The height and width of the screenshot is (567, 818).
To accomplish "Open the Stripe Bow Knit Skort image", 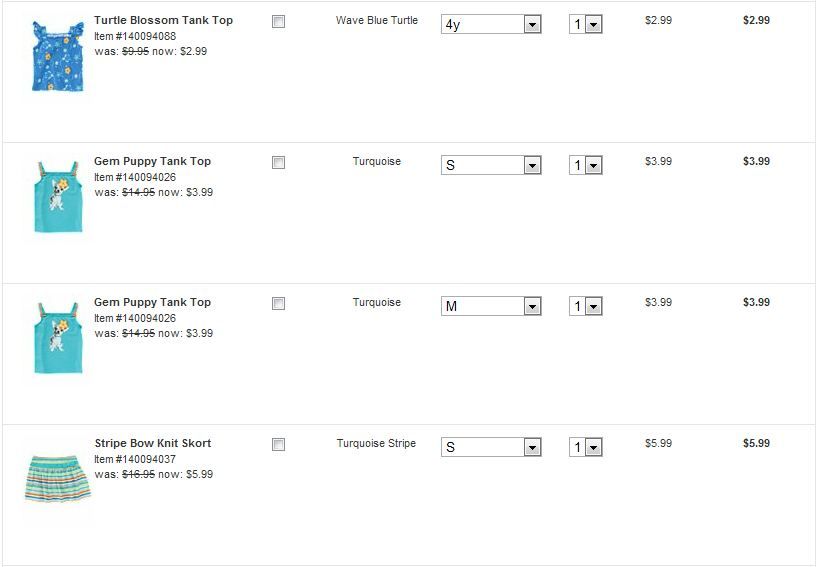I will tap(57, 478).
